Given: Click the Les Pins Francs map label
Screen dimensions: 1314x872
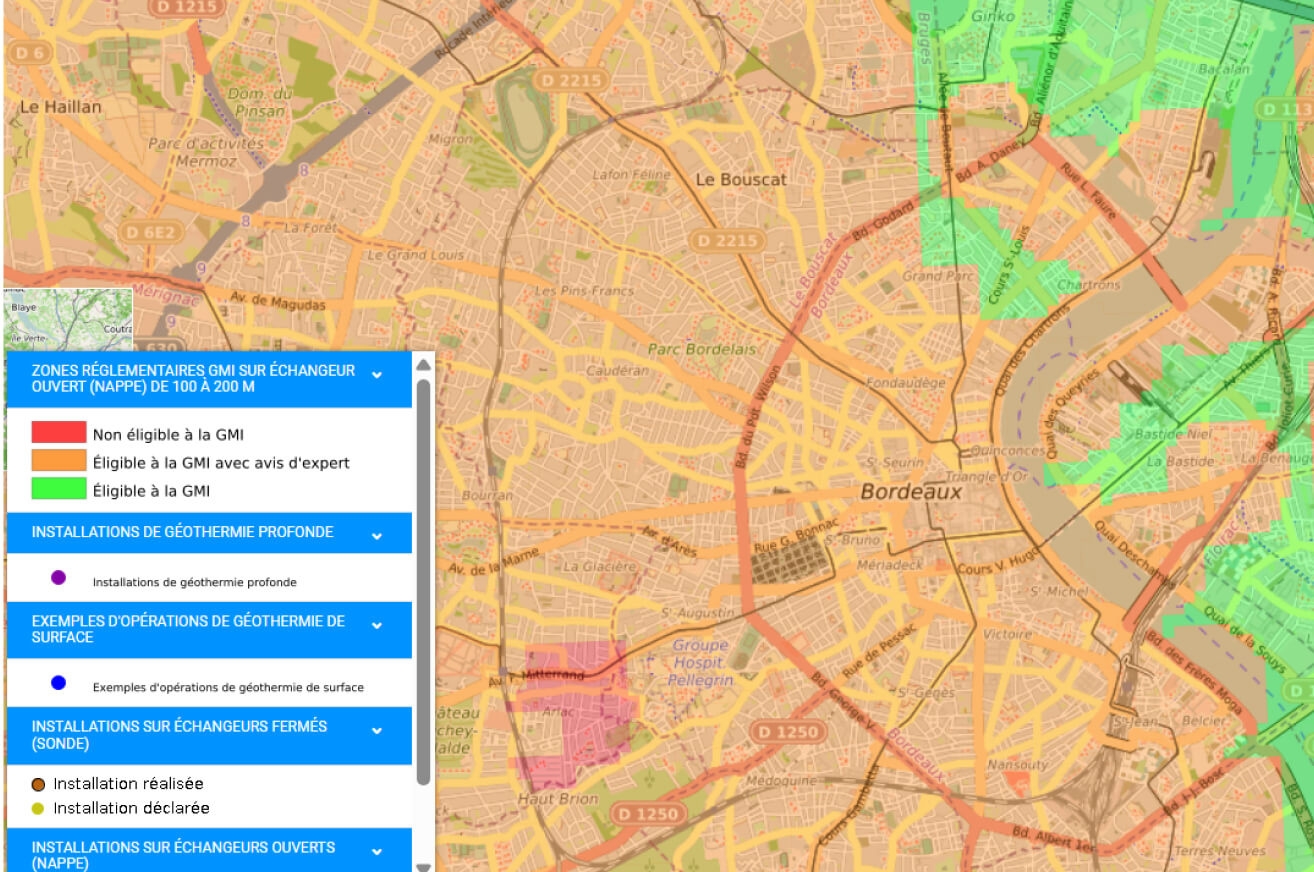Looking at the screenshot, I should (x=584, y=291).
